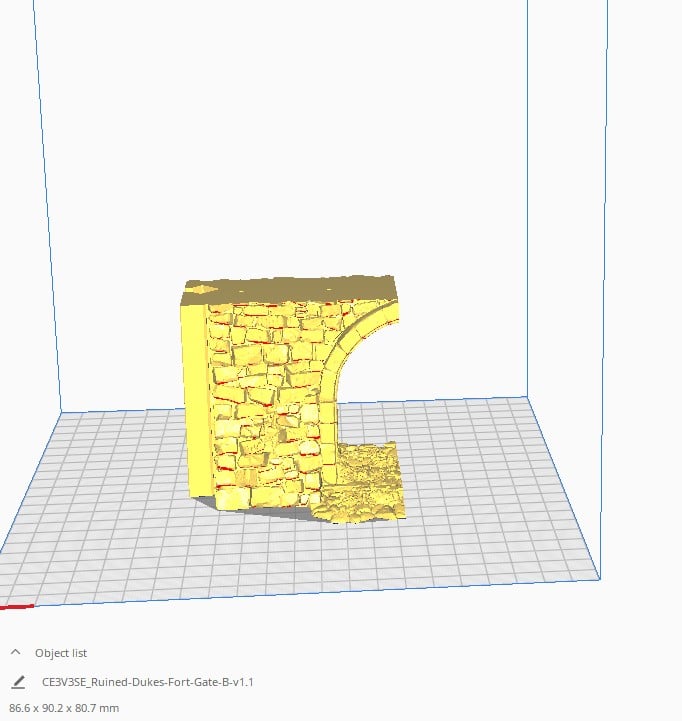
Task: Click the front-right corner of the build plate
Action: coord(598,578)
